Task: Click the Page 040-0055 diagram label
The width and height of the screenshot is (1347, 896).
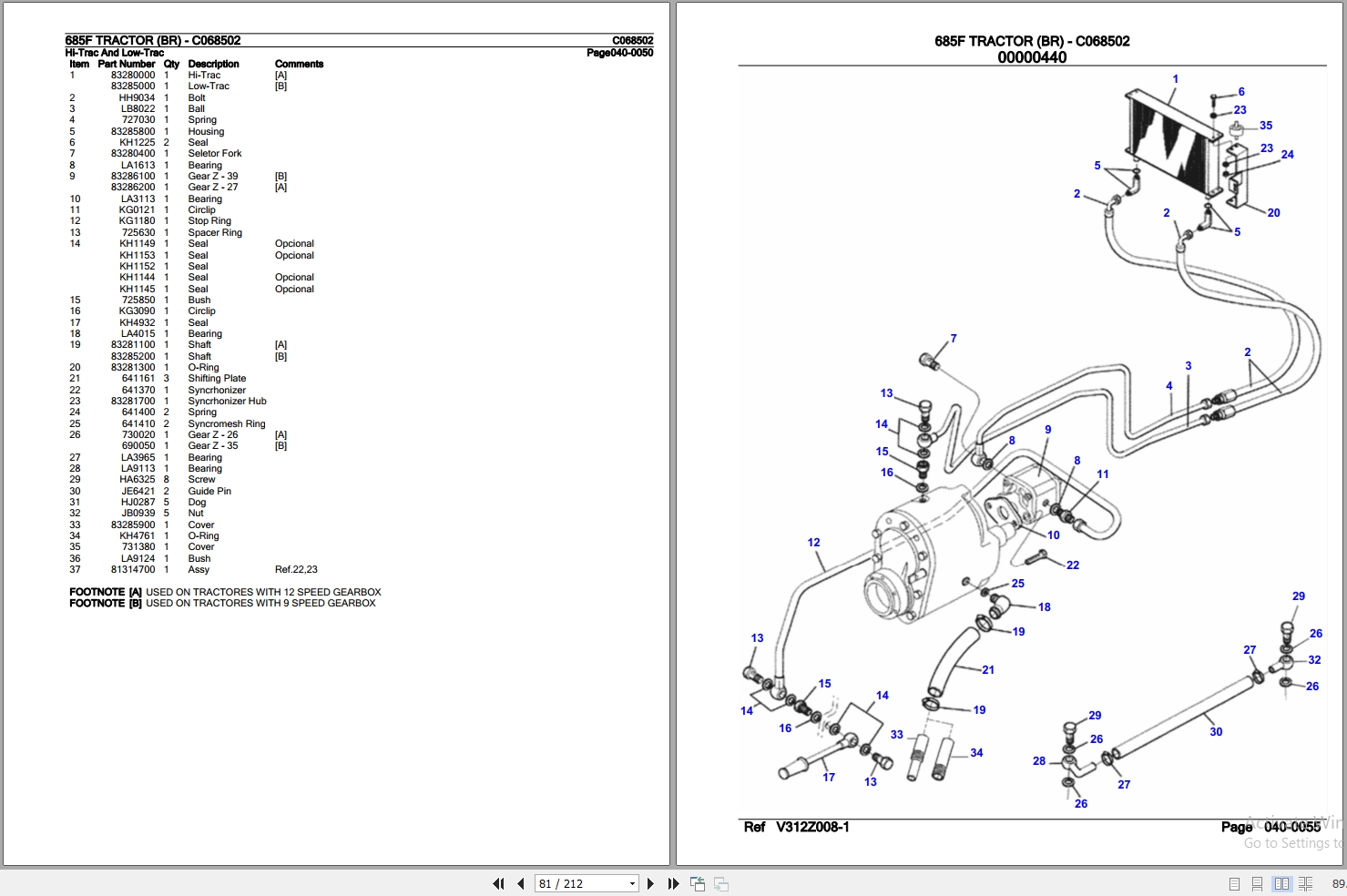Action: [1270, 827]
